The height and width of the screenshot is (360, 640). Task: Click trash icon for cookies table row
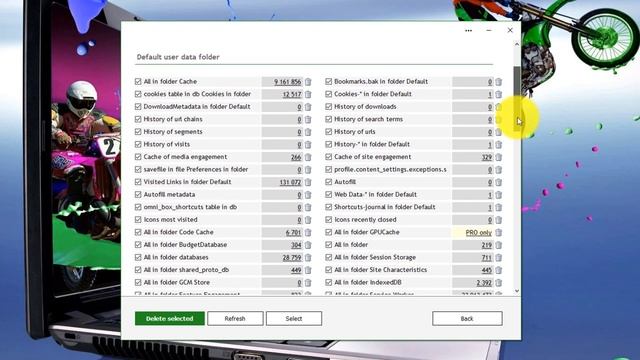[x=308, y=94]
